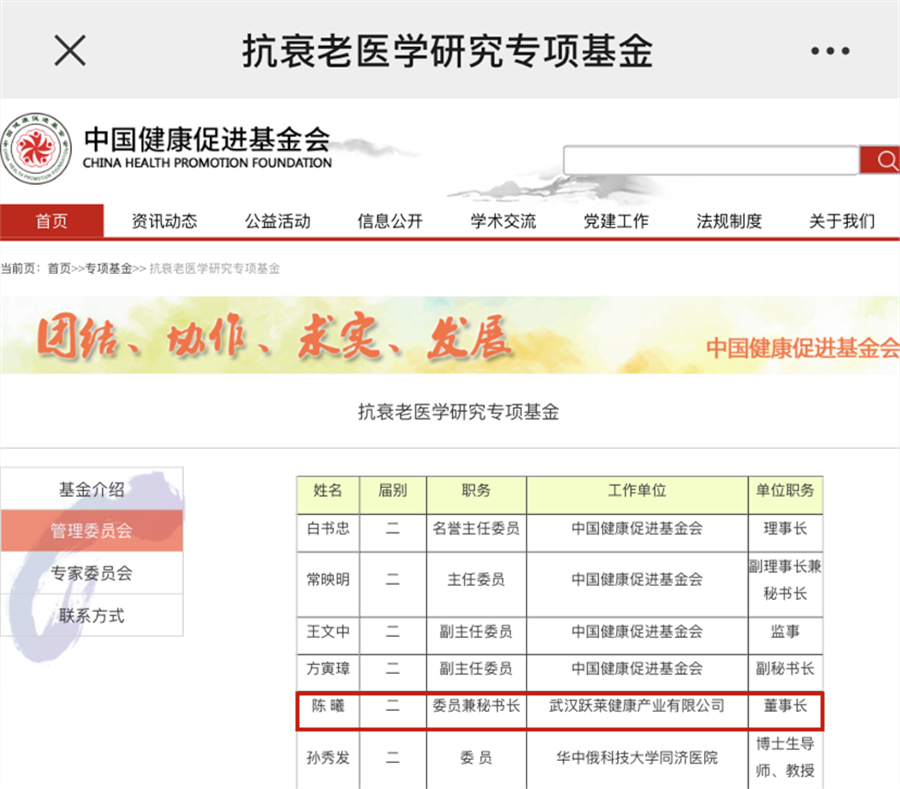The image size is (900, 789).
Task: Type in the site search field
Action: (710, 160)
